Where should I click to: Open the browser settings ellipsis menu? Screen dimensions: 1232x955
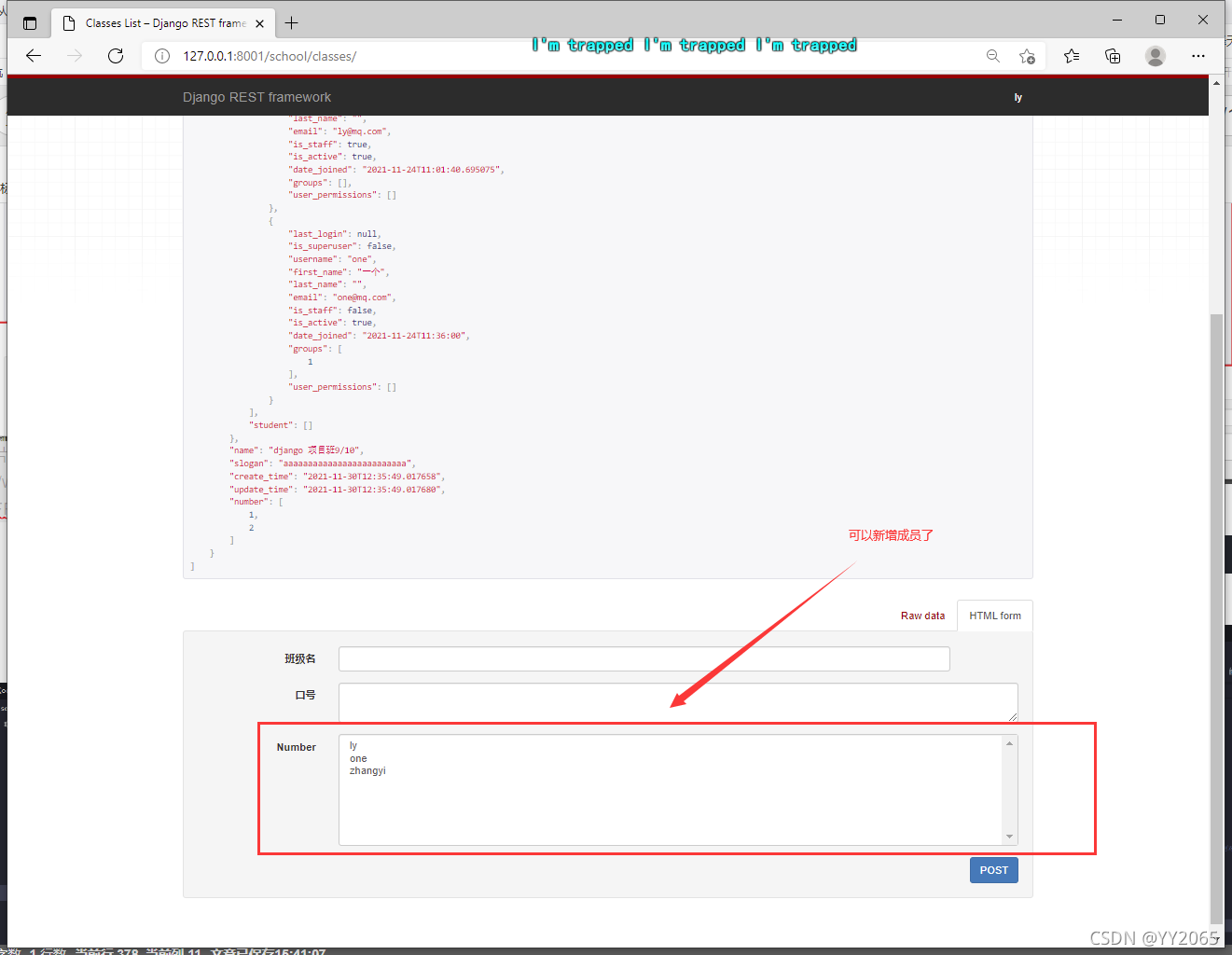(1198, 56)
